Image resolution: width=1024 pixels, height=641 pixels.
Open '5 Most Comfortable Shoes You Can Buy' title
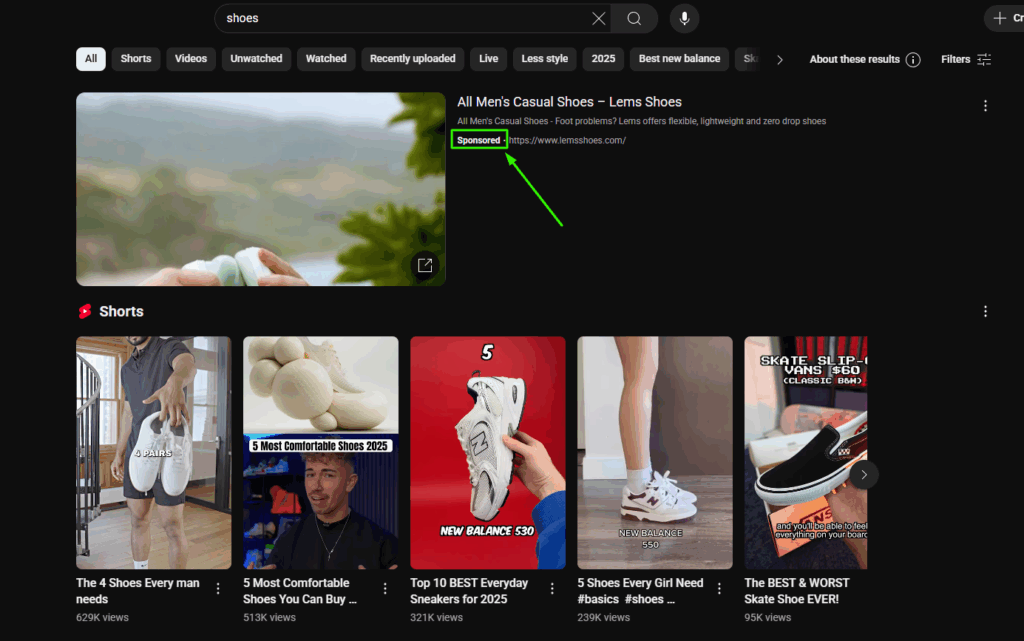pos(300,591)
